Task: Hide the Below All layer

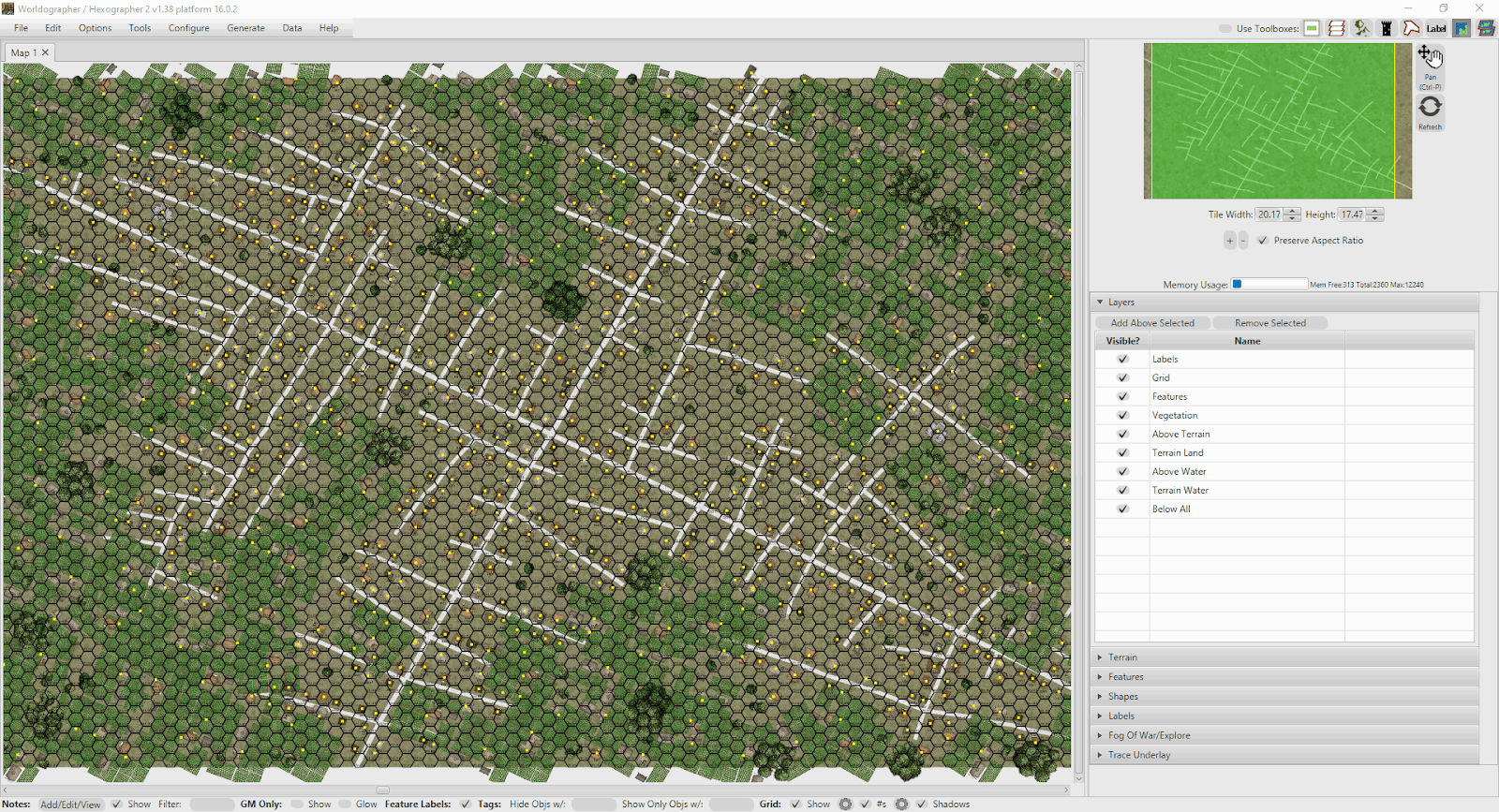Action: [x=1122, y=509]
